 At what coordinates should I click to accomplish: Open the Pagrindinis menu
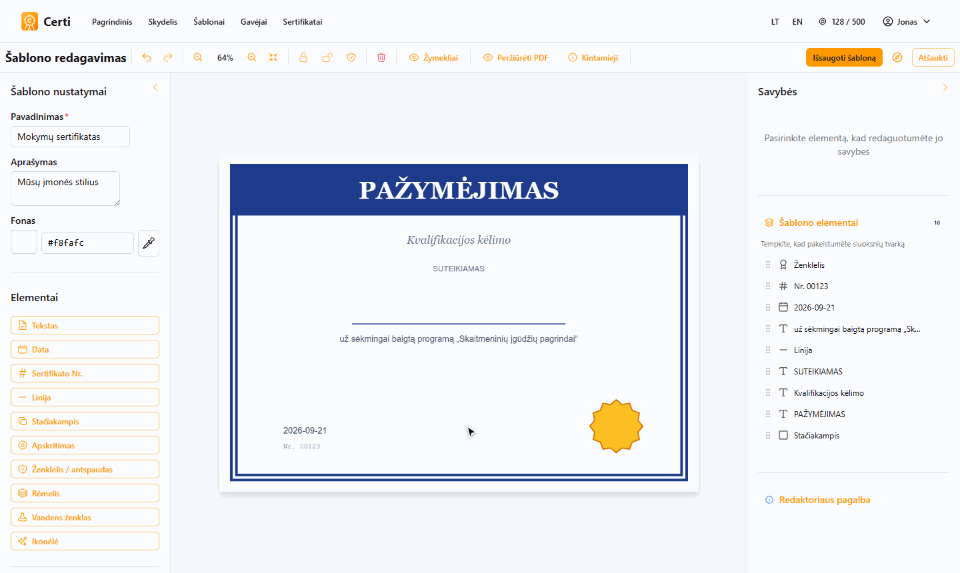[112, 21]
